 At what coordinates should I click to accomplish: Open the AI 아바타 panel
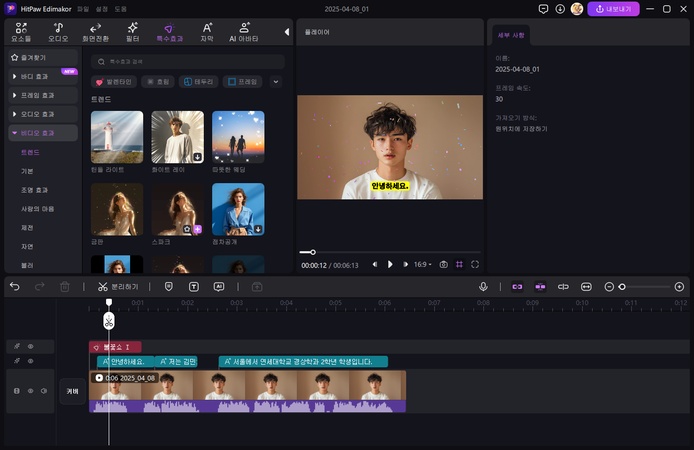pos(245,31)
